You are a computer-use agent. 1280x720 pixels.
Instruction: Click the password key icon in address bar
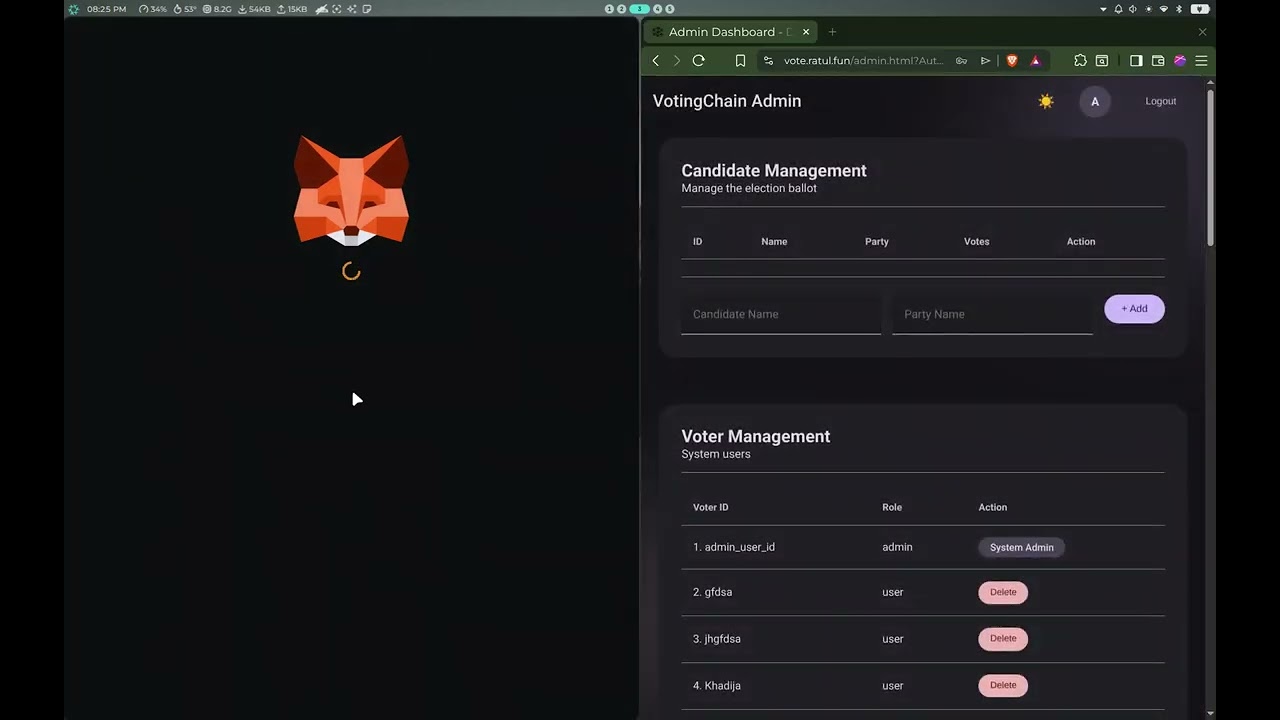[961, 61]
